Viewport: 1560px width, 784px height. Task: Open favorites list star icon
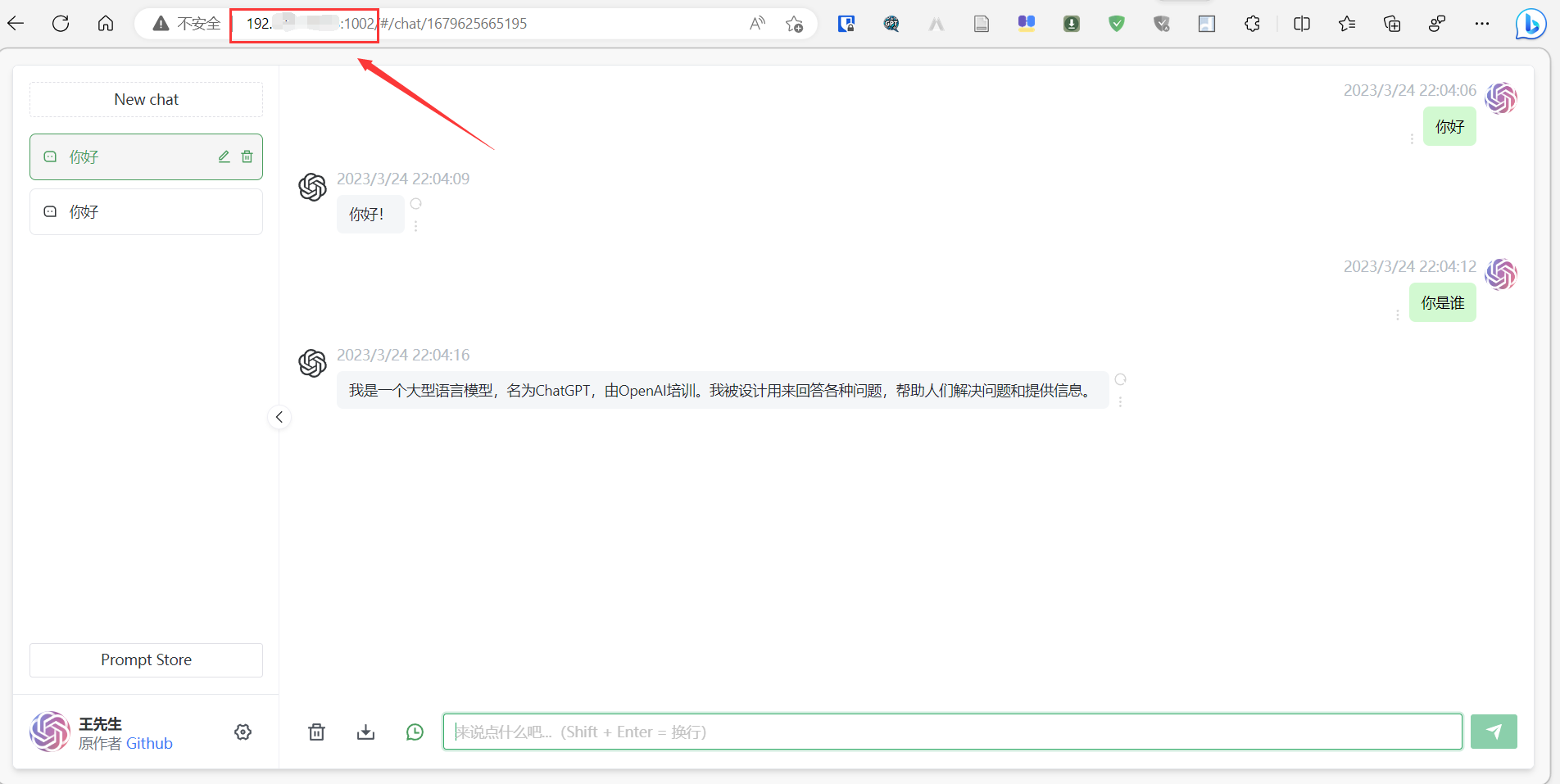tap(1347, 24)
